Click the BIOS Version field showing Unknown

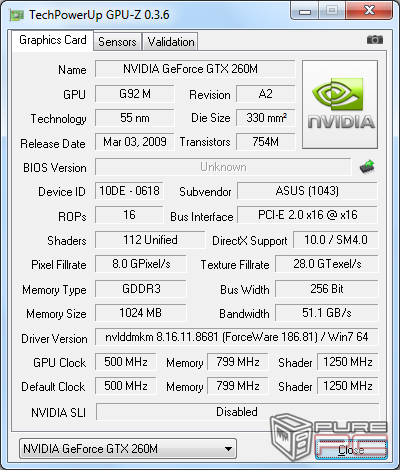pyautogui.click(x=223, y=167)
